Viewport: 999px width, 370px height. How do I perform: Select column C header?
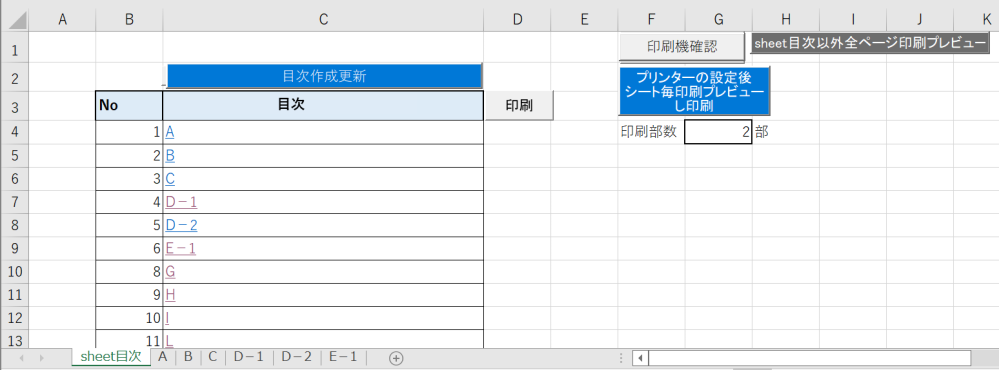click(323, 20)
